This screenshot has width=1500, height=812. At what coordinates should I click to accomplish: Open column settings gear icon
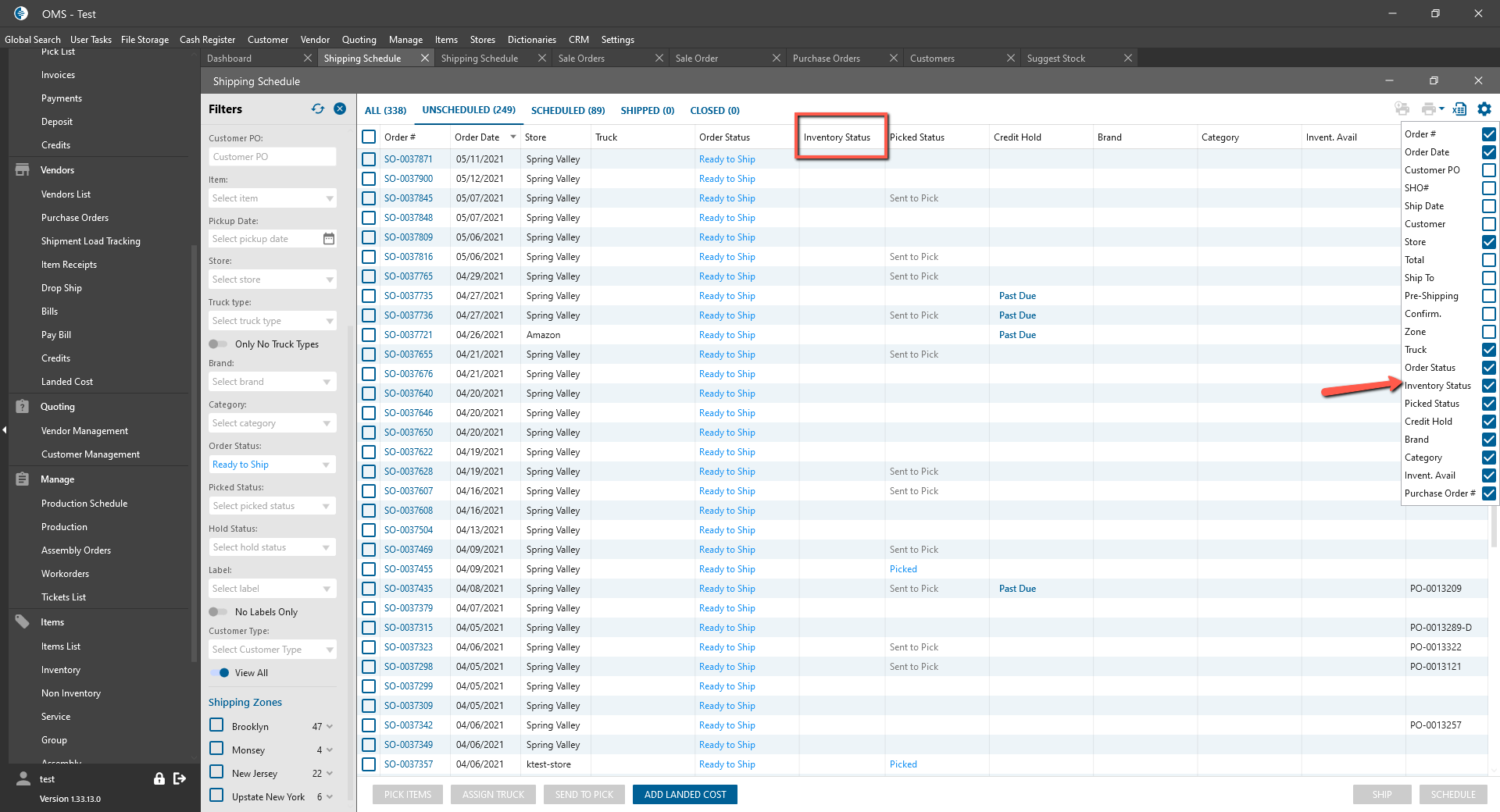1484,109
